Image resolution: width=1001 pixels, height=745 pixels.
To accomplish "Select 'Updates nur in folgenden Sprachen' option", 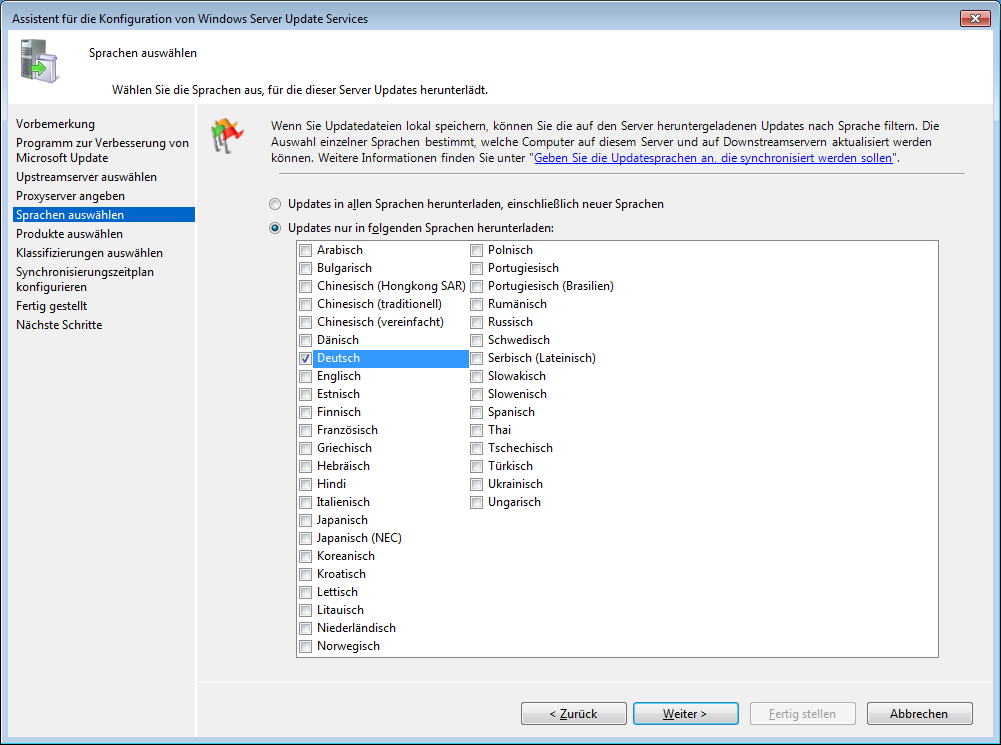I will point(275,228).
